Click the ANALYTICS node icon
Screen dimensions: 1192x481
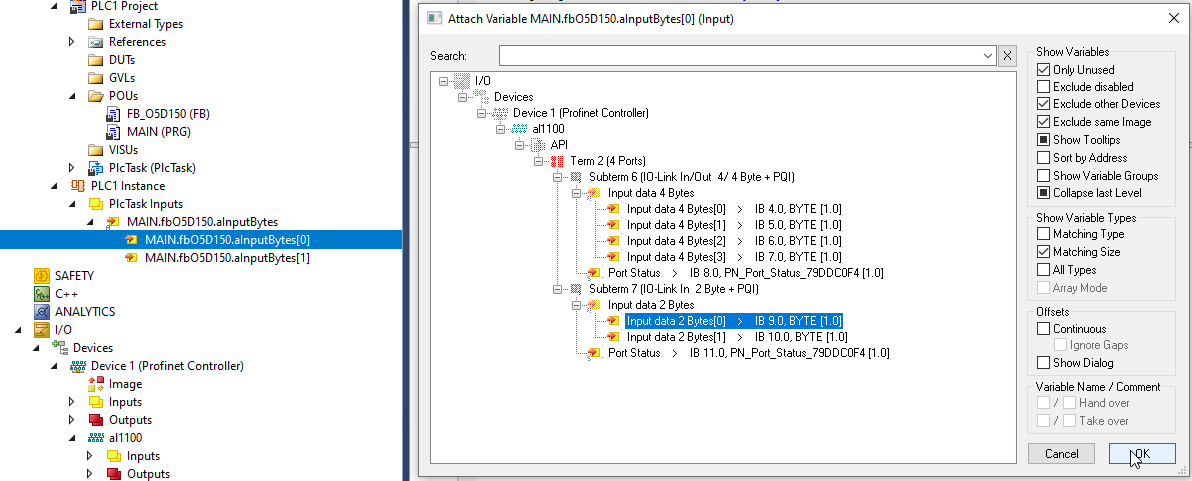coord(41,312)
